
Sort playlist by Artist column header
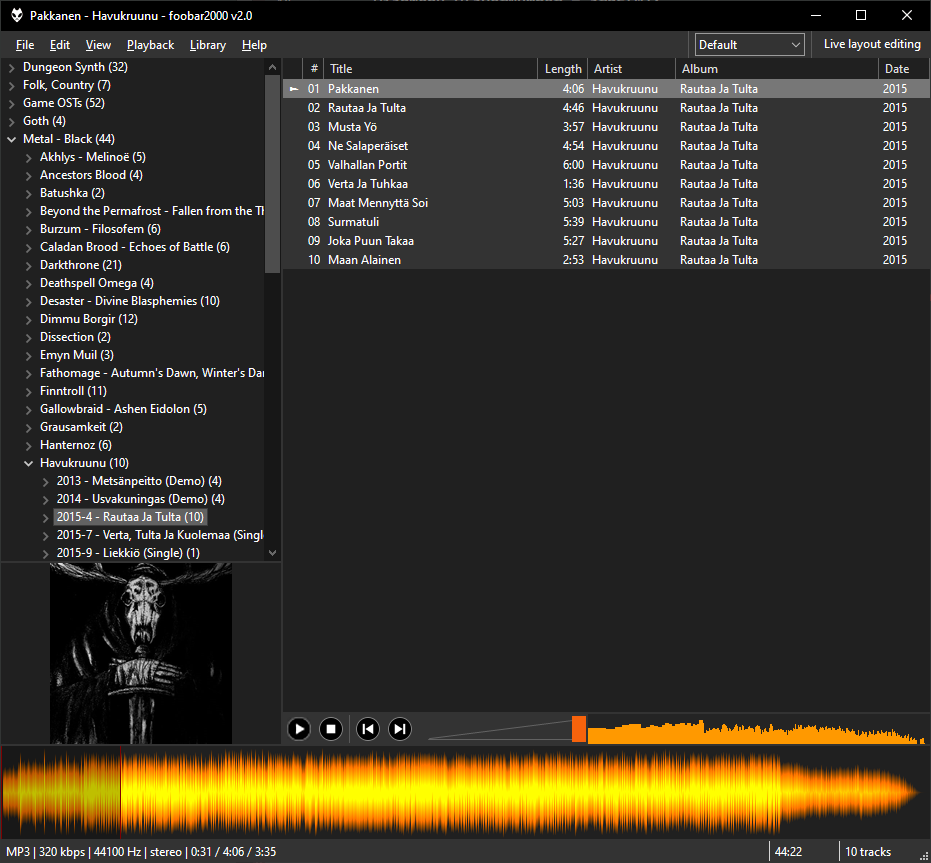click(x=631, y=69)
